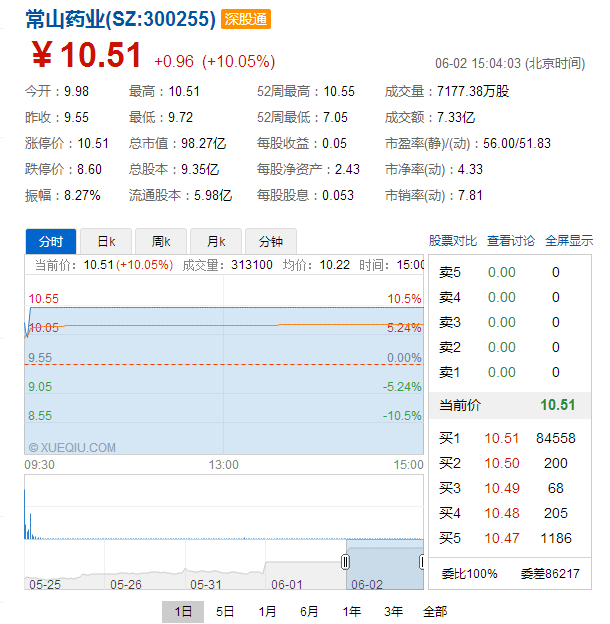610x624 pixels.
Task: Click stock title 常山药业(SZ:300255)
Action: coord(121,19)
